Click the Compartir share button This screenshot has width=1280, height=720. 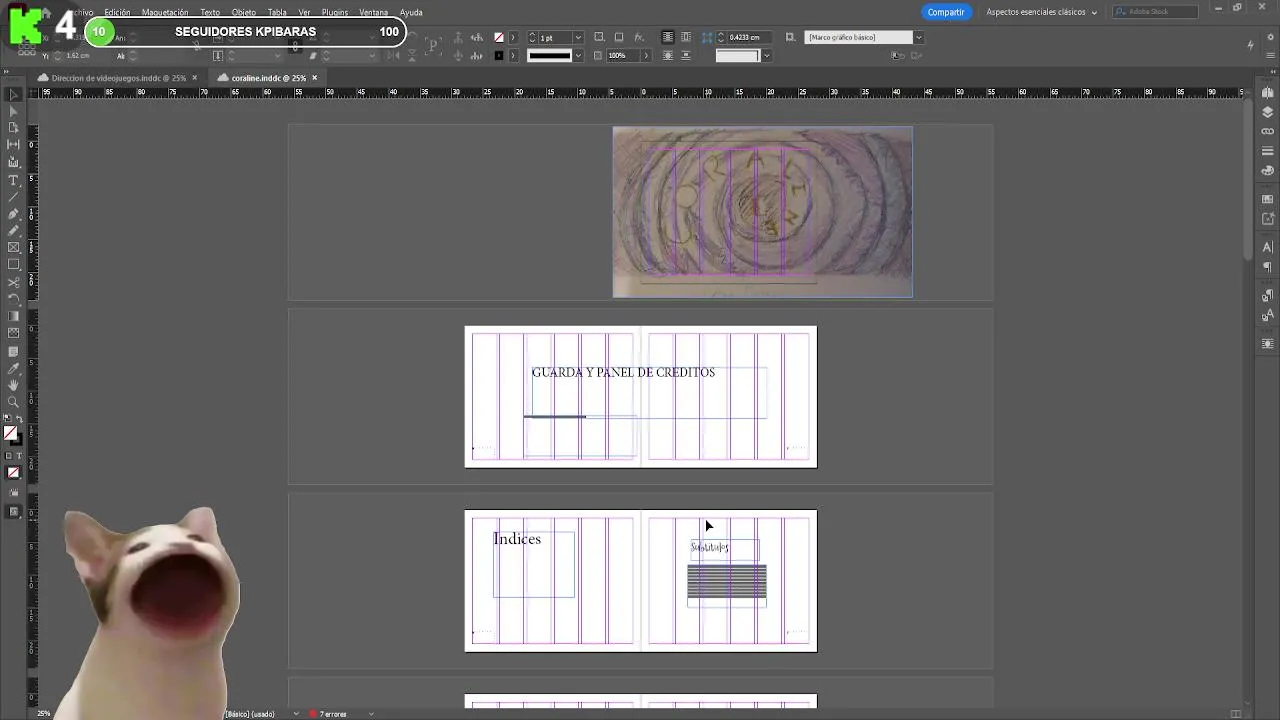pyautogui.click(x=945, y=12)
